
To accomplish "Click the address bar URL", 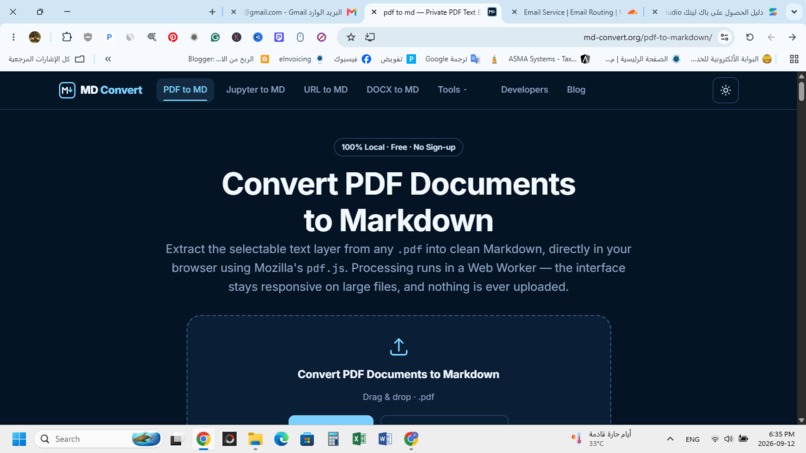I will click(647, 37).
